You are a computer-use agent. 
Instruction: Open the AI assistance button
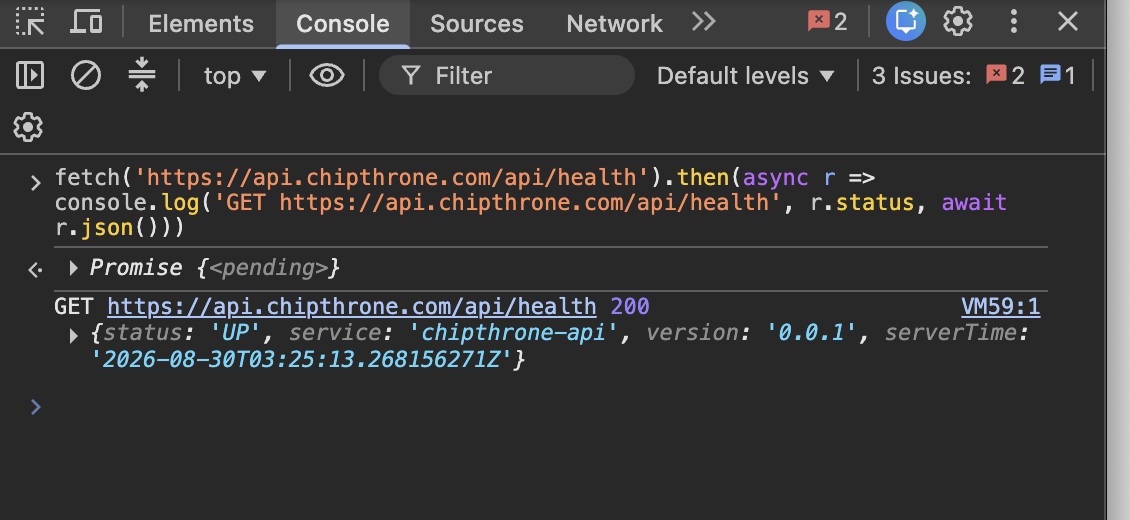tap(905, 22)
